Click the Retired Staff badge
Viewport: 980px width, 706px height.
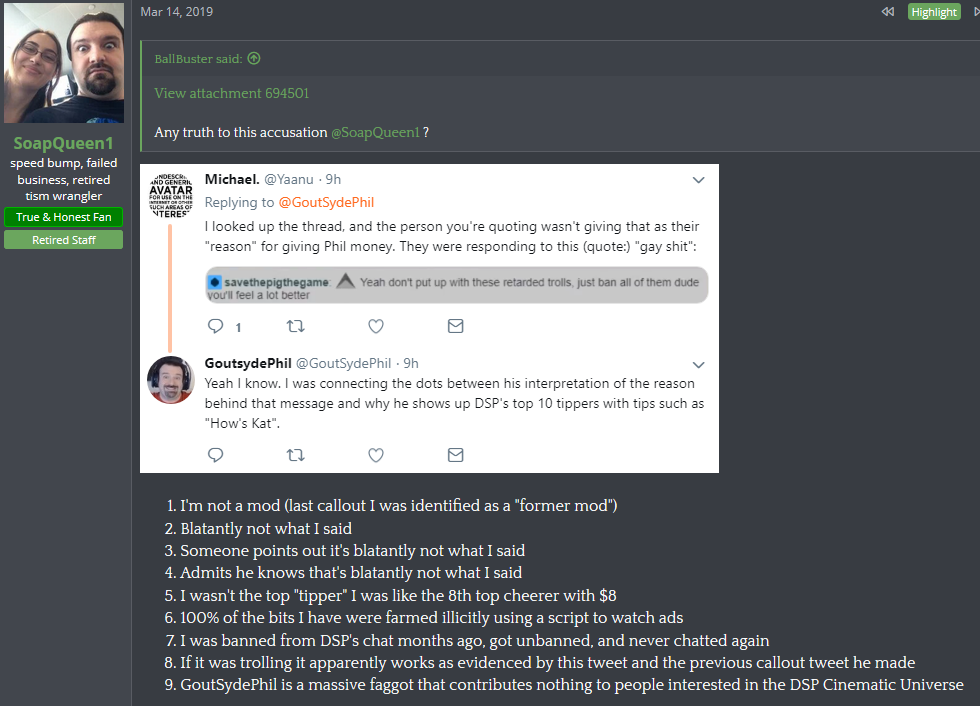pos(64,240)
